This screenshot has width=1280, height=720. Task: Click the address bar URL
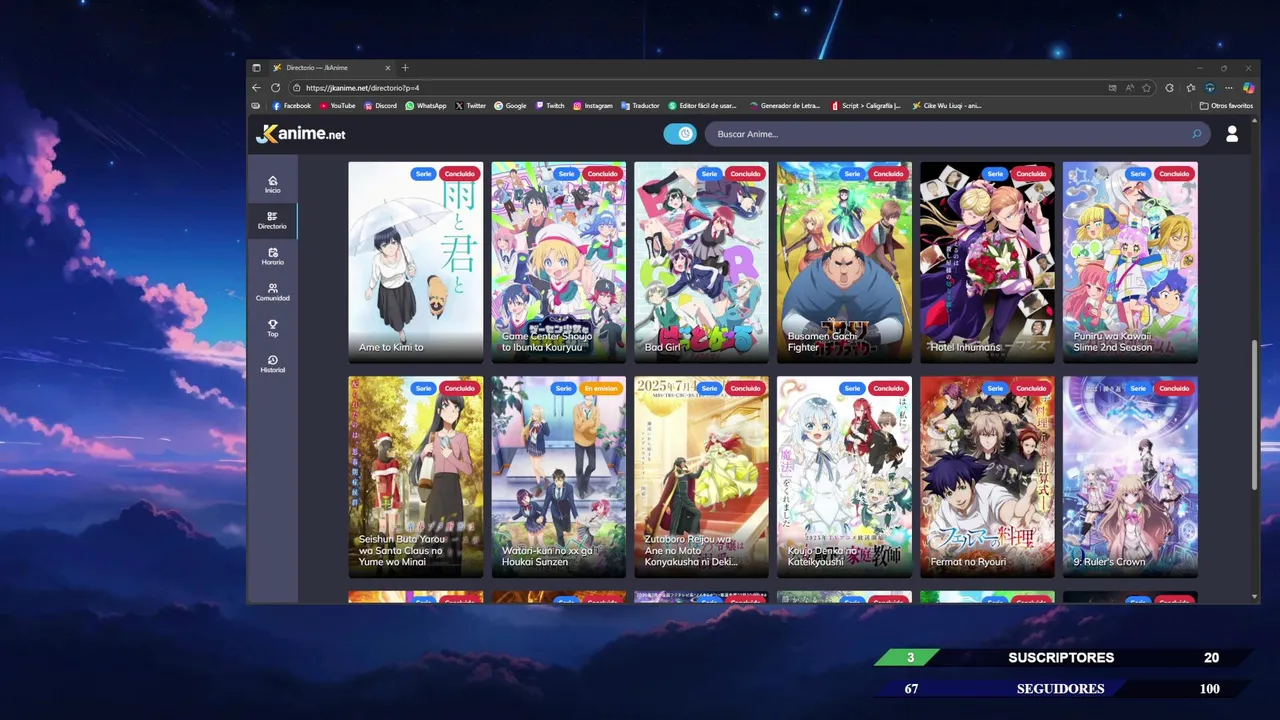[363, 88]
